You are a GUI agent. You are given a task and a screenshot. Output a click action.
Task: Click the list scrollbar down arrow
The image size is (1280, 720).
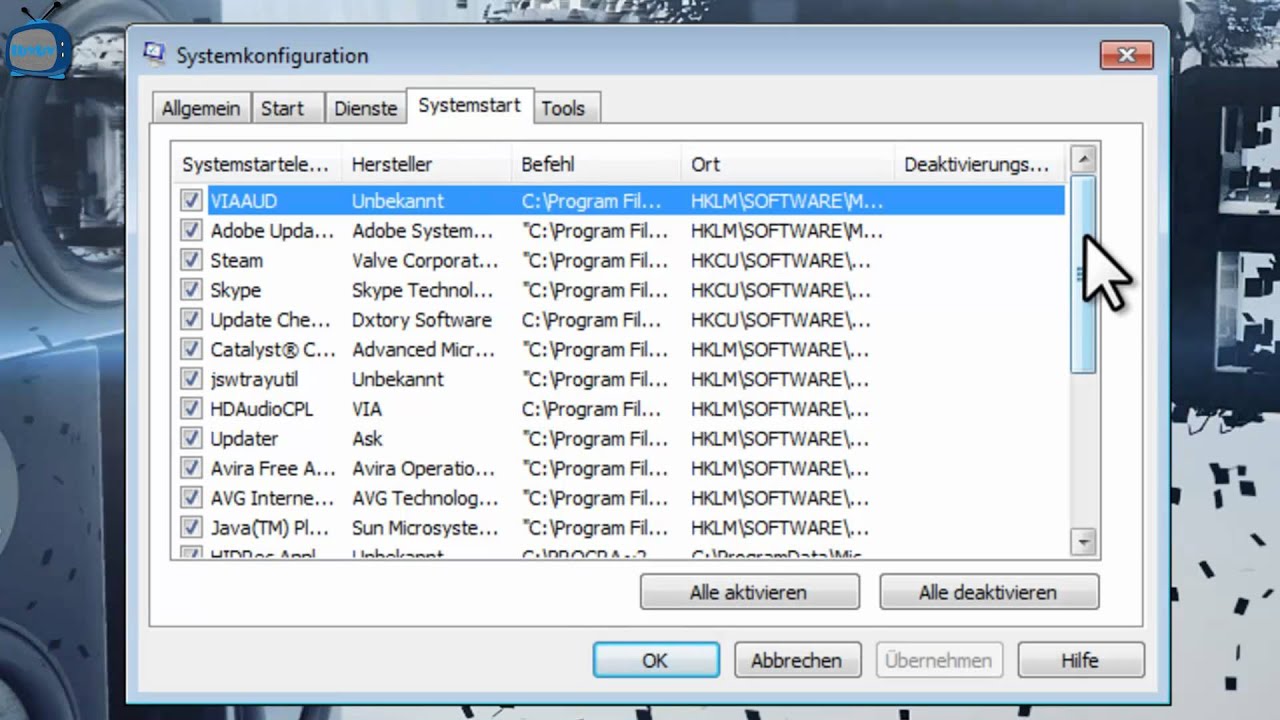(1083, 541)
